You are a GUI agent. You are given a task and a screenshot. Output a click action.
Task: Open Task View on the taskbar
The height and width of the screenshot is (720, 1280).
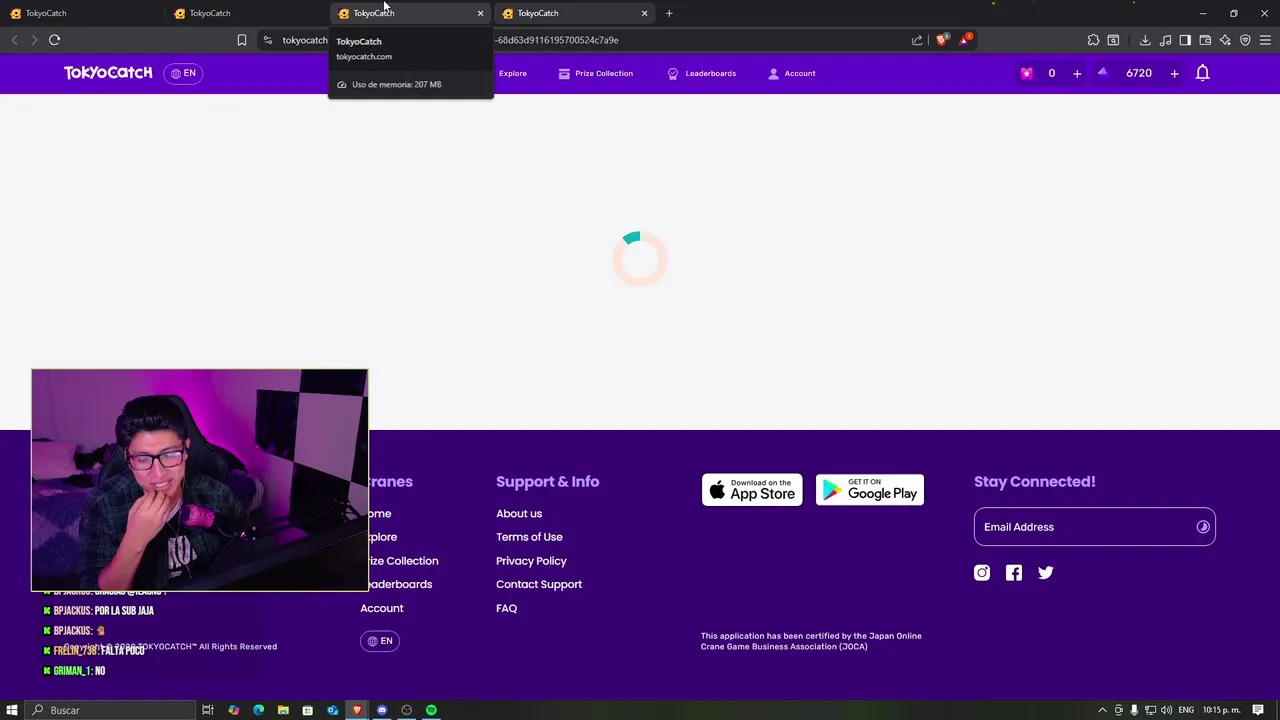coord(208,710)
